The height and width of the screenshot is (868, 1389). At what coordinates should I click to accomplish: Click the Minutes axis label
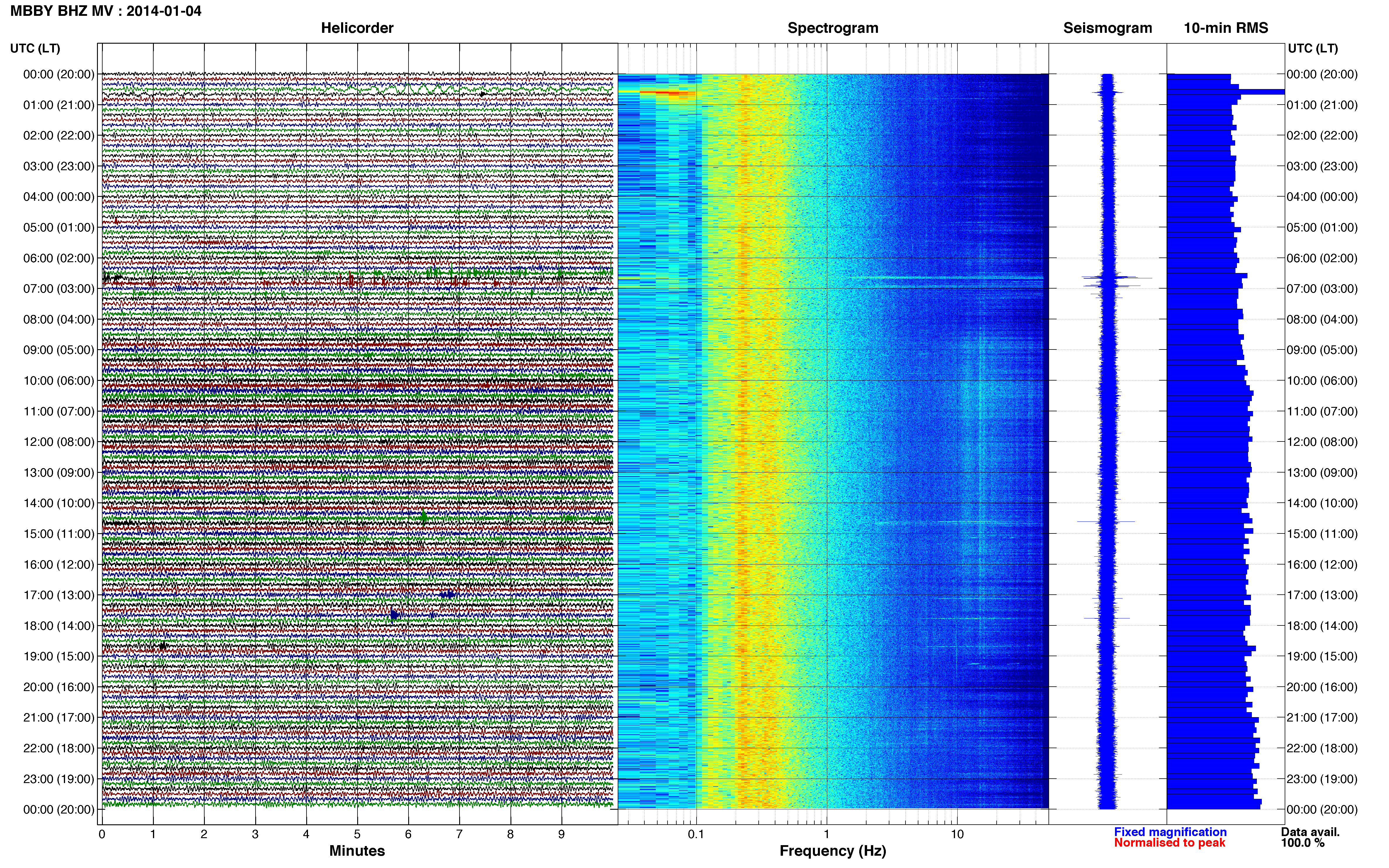357,851
